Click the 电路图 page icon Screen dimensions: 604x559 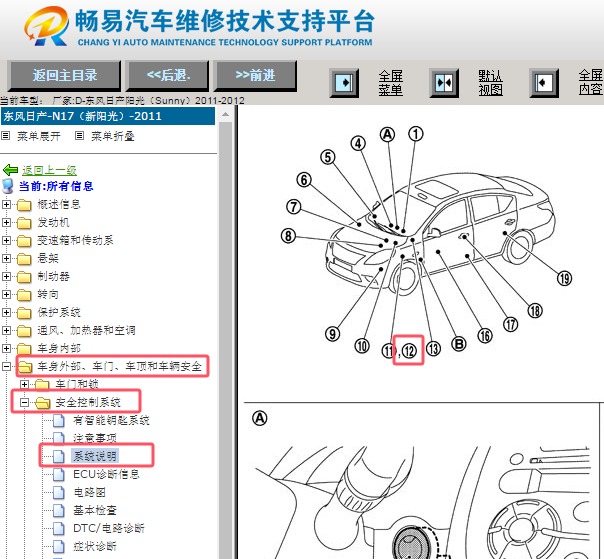[59, 492]
